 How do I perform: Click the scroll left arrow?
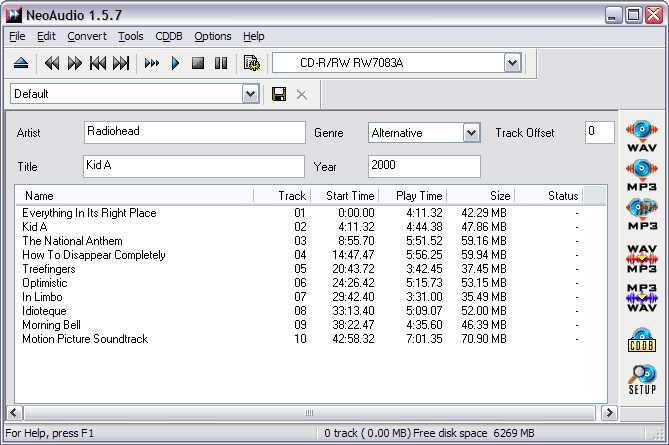[14, 413]
